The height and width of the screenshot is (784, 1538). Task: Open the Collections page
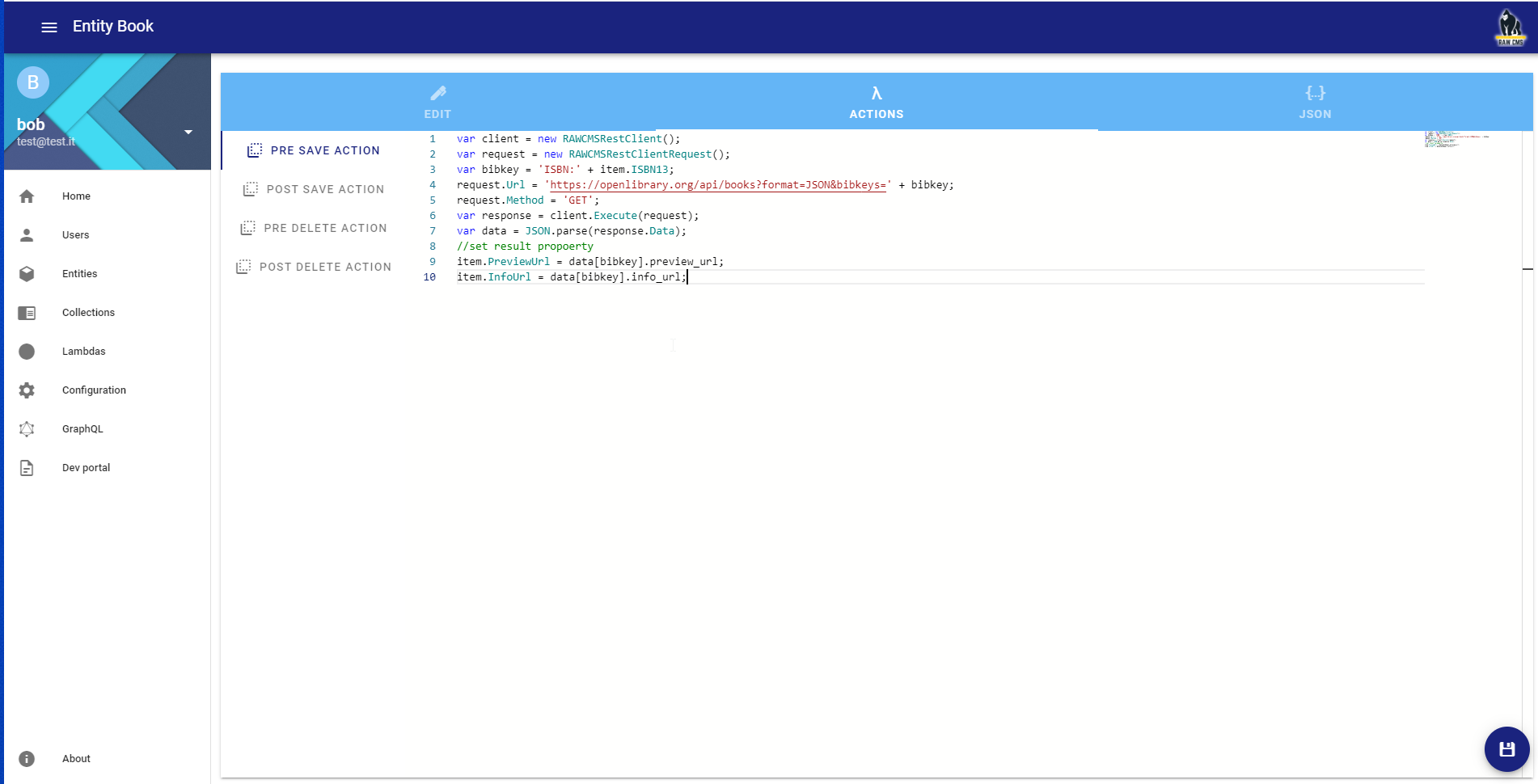[x=108, y=313]
